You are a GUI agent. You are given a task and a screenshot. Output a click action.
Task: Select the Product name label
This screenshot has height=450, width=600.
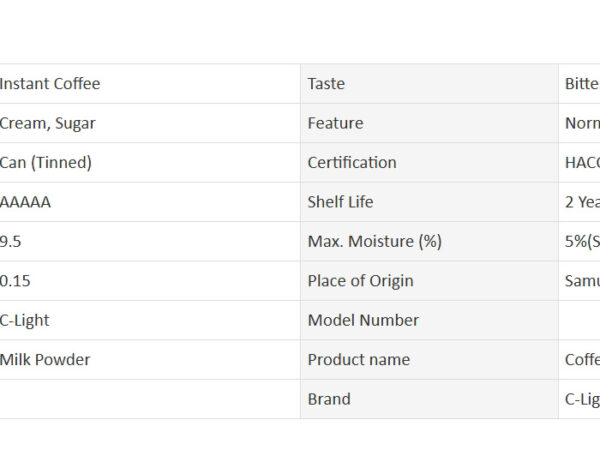pyautogui.click(x=359, y=360)
